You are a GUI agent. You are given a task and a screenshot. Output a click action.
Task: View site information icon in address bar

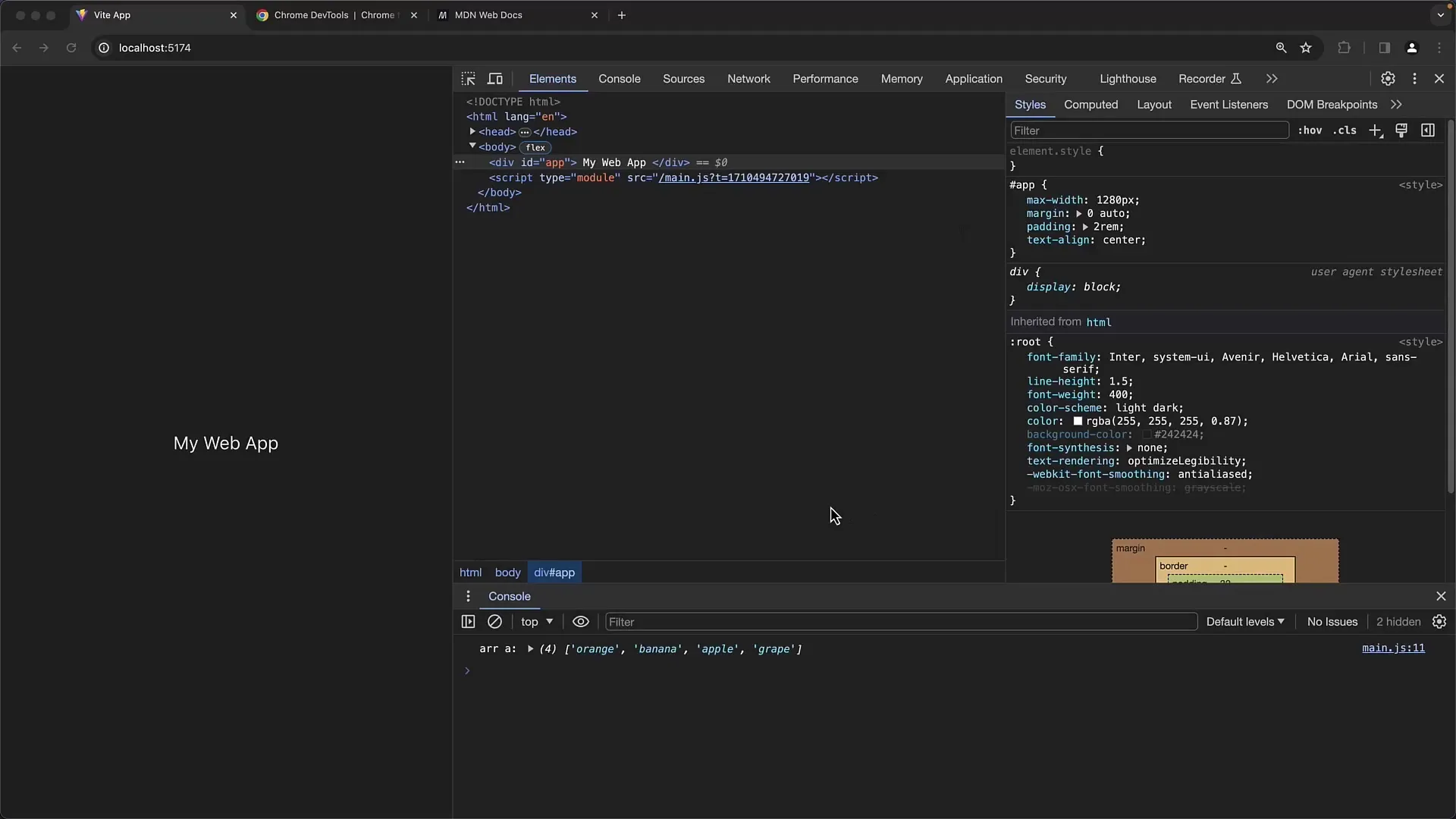104,48
